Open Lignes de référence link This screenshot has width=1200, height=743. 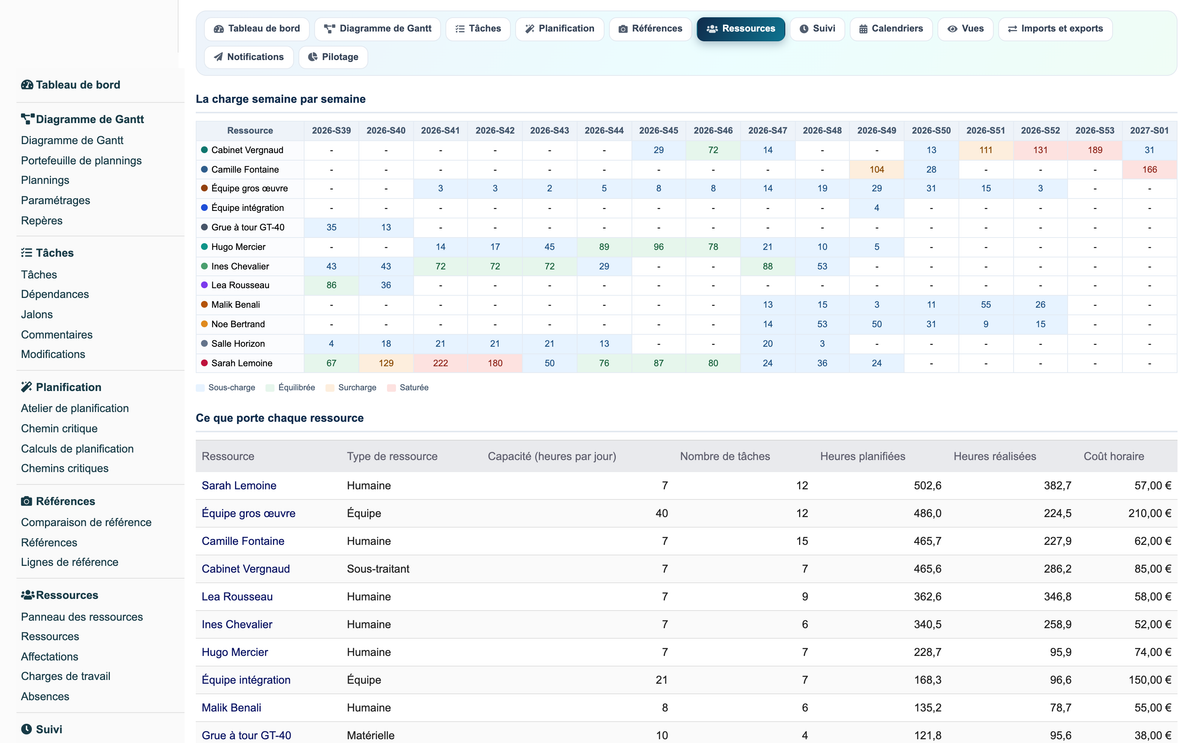[70, 562]
